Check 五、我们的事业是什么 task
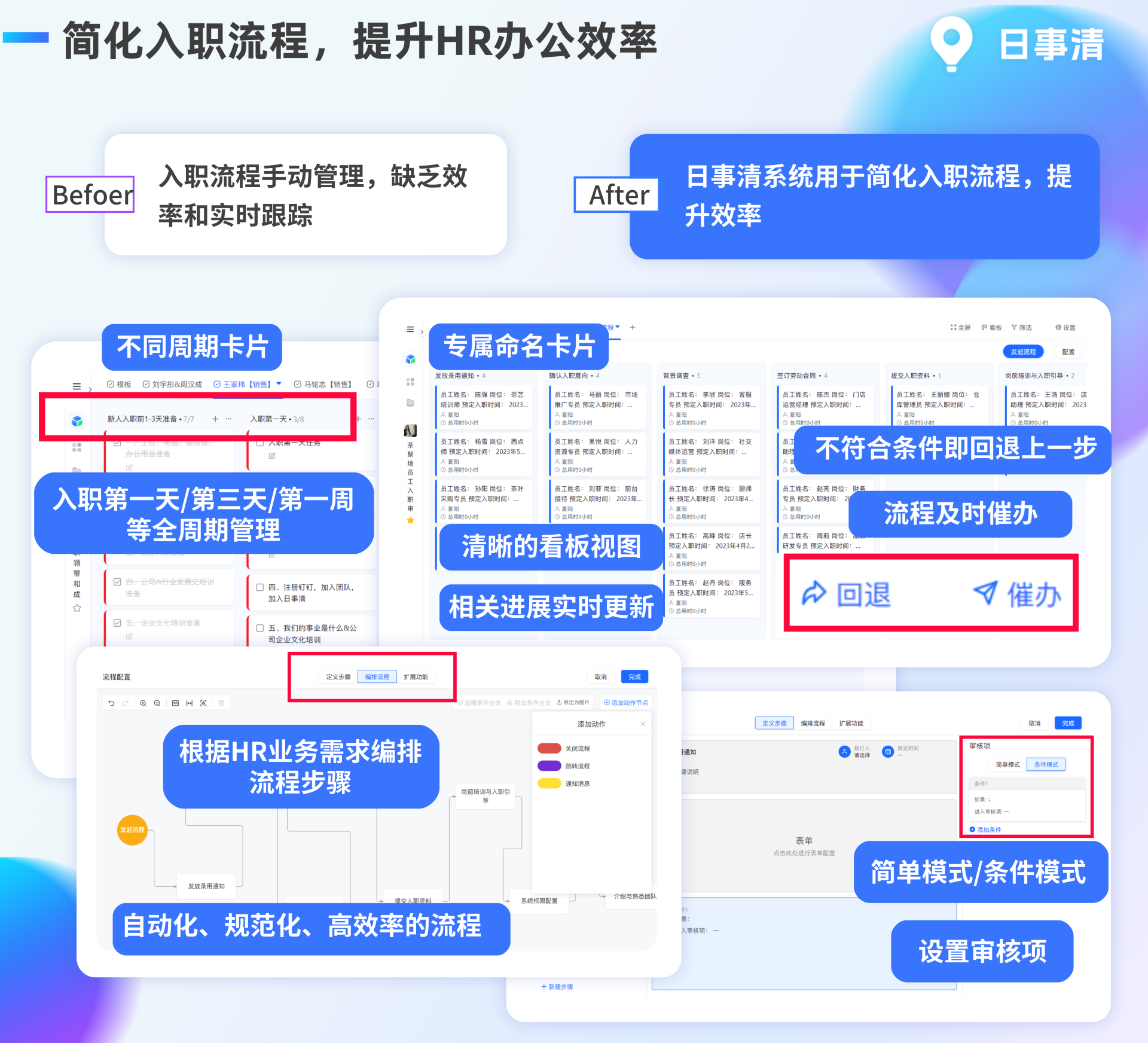Screen dimensions: 1148x1043 coord(260,628)
